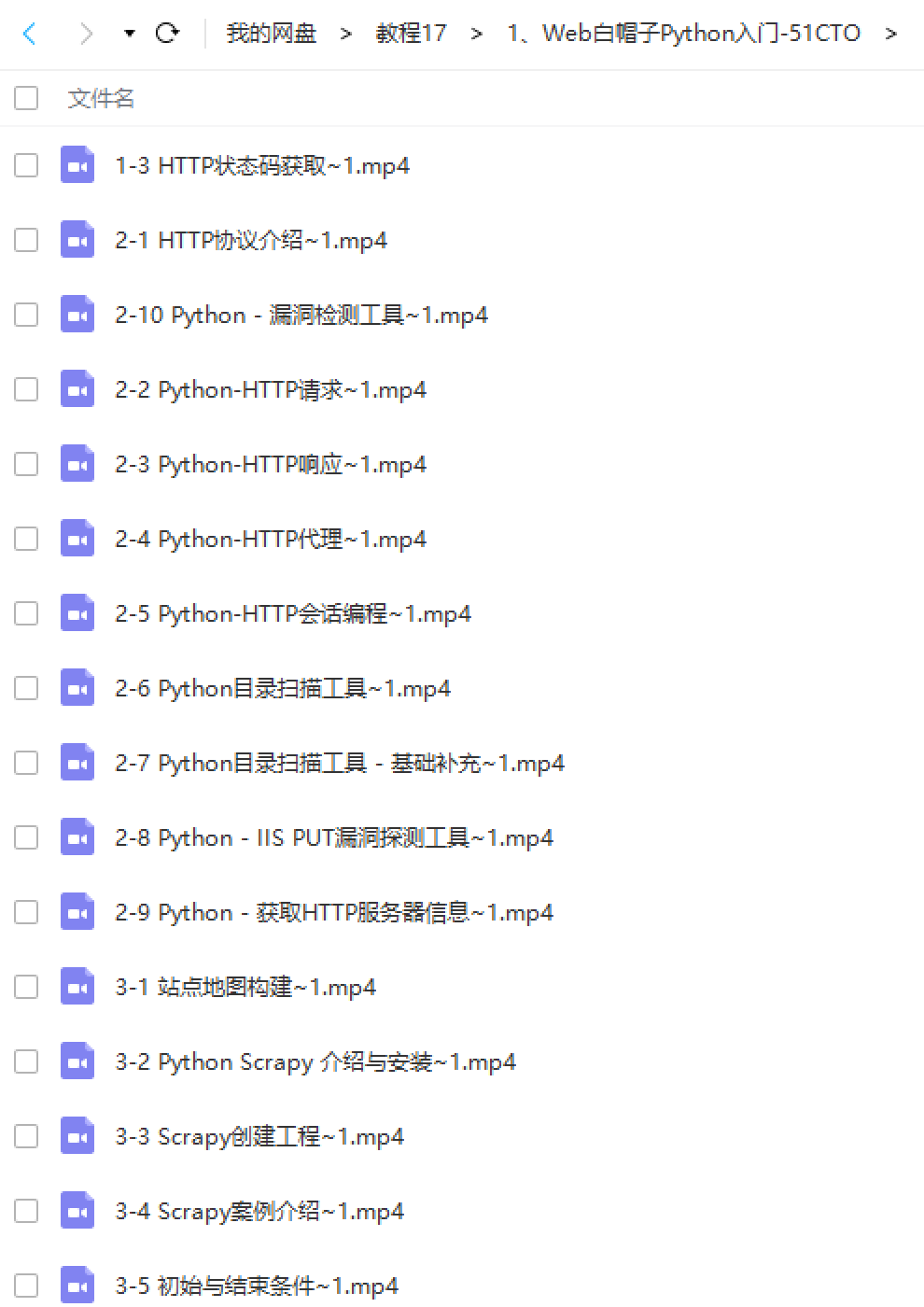Select file name 2-10 Python - 漏洞检测工具~1.mp4
The image size is (924, 1307).
point(301,316)
